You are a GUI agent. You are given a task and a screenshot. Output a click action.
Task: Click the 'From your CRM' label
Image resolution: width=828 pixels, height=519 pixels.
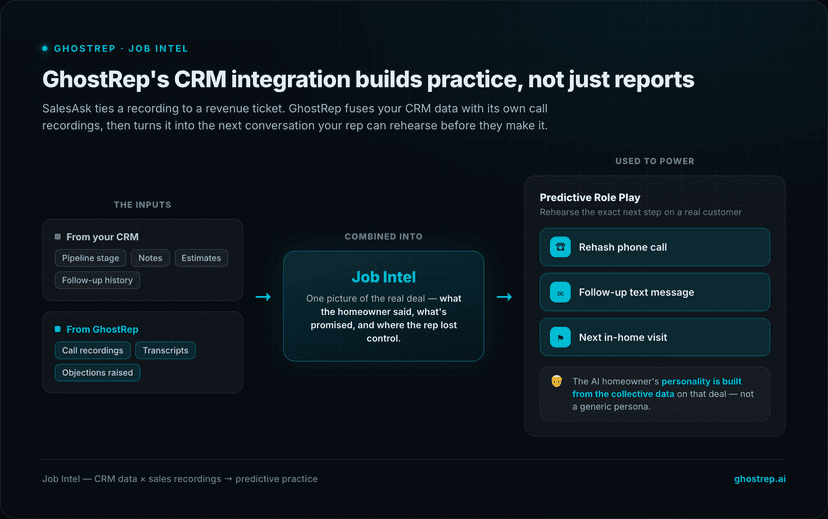pos(102,237)
